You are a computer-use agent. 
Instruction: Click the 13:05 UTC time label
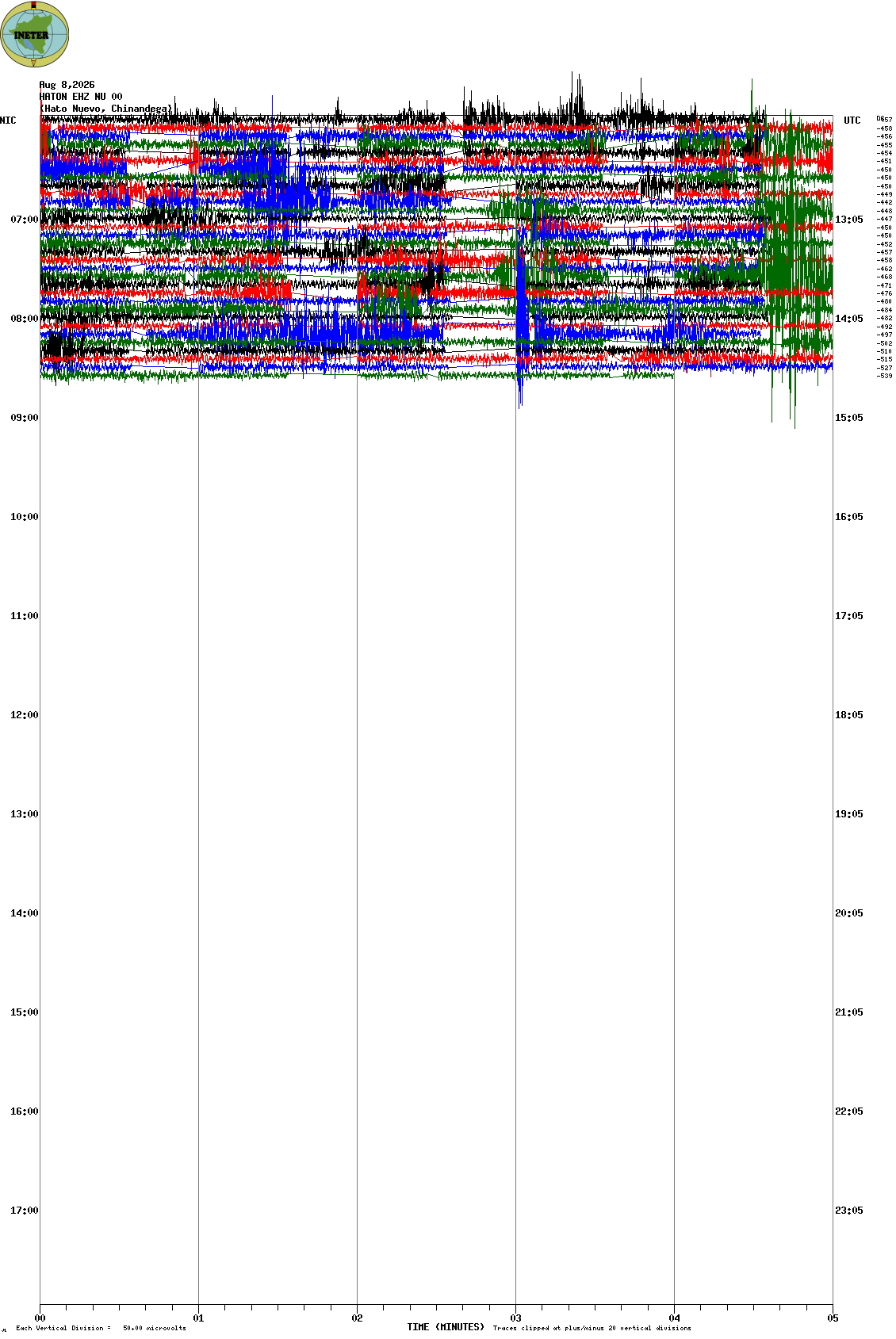(x=849, y=220)
